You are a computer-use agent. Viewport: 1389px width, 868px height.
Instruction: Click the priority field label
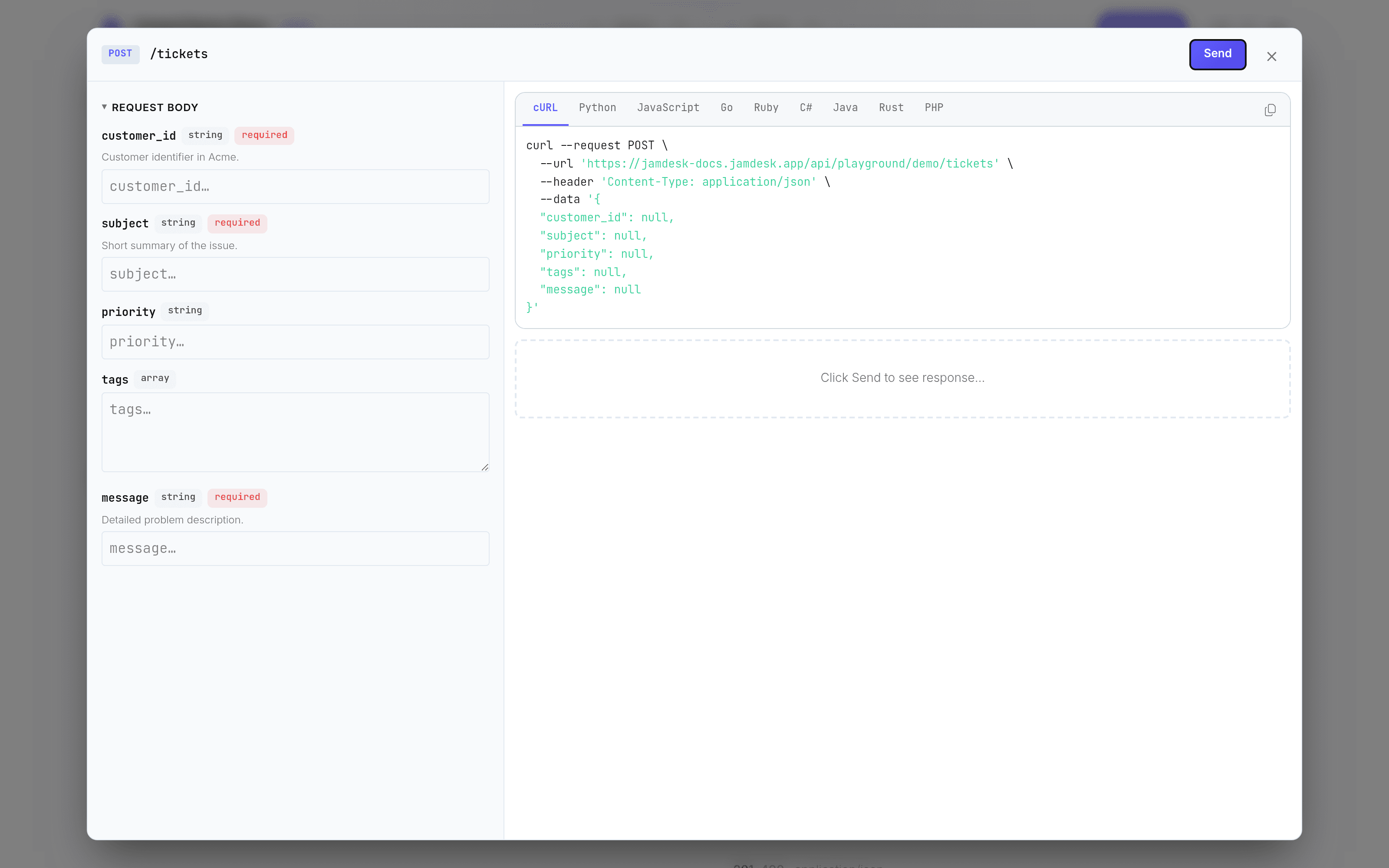[x=128, y=312]
